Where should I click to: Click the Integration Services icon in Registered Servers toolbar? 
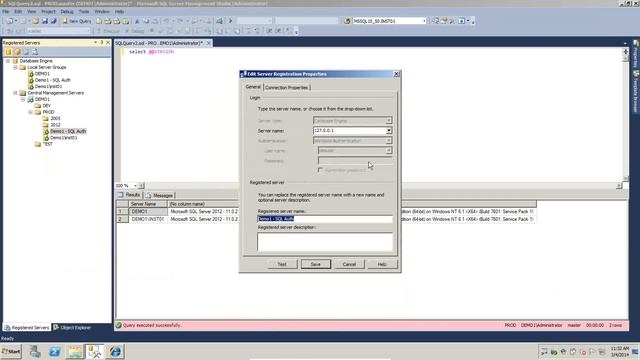tap(35, 52)
